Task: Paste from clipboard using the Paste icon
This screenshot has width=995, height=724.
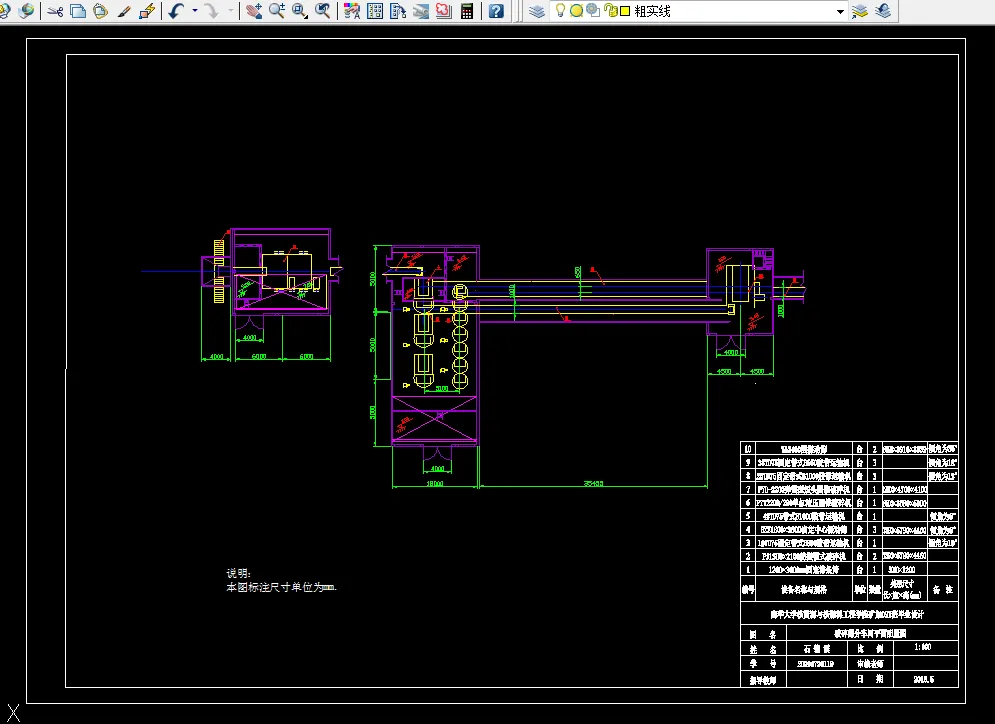Action: coord(100,11)
